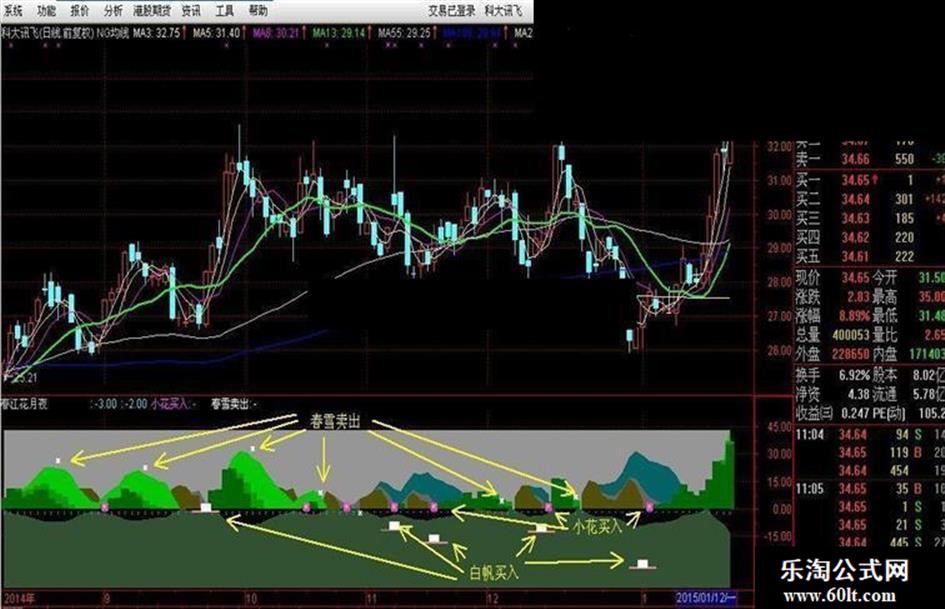Click the MA5: 31.40 indicator label
This screenshot has height=609, width=945.
click(216, 33)
